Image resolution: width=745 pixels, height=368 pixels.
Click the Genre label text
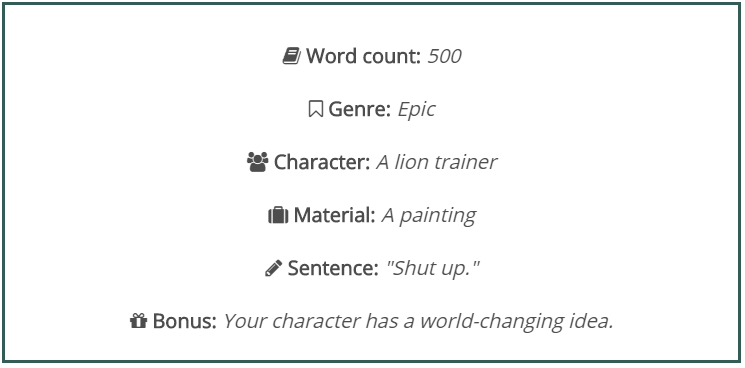coord(360,110)
